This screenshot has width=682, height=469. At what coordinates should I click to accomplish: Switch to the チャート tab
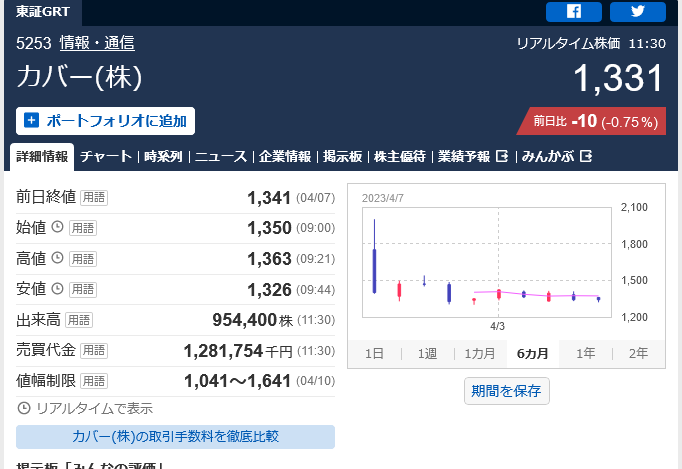click(x=106, y=156)
